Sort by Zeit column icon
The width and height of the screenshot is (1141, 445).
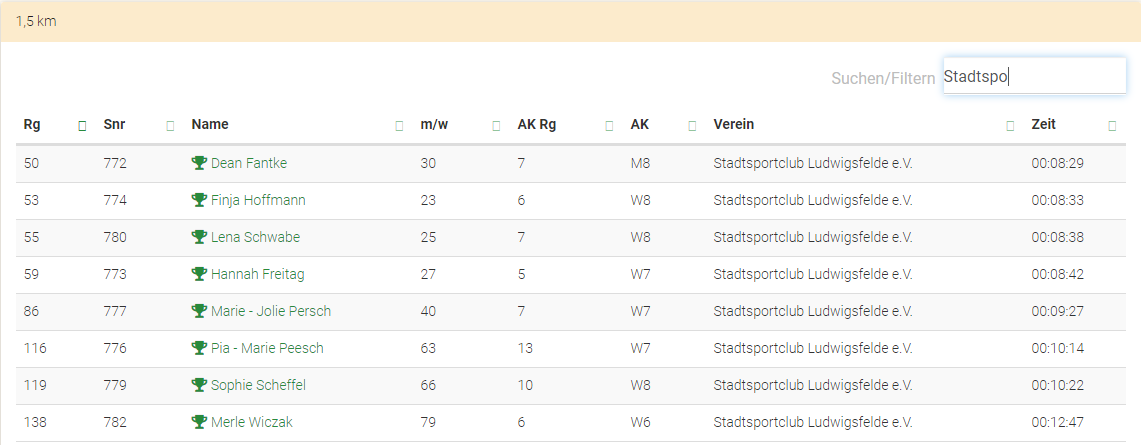(x=1112, y=126)
